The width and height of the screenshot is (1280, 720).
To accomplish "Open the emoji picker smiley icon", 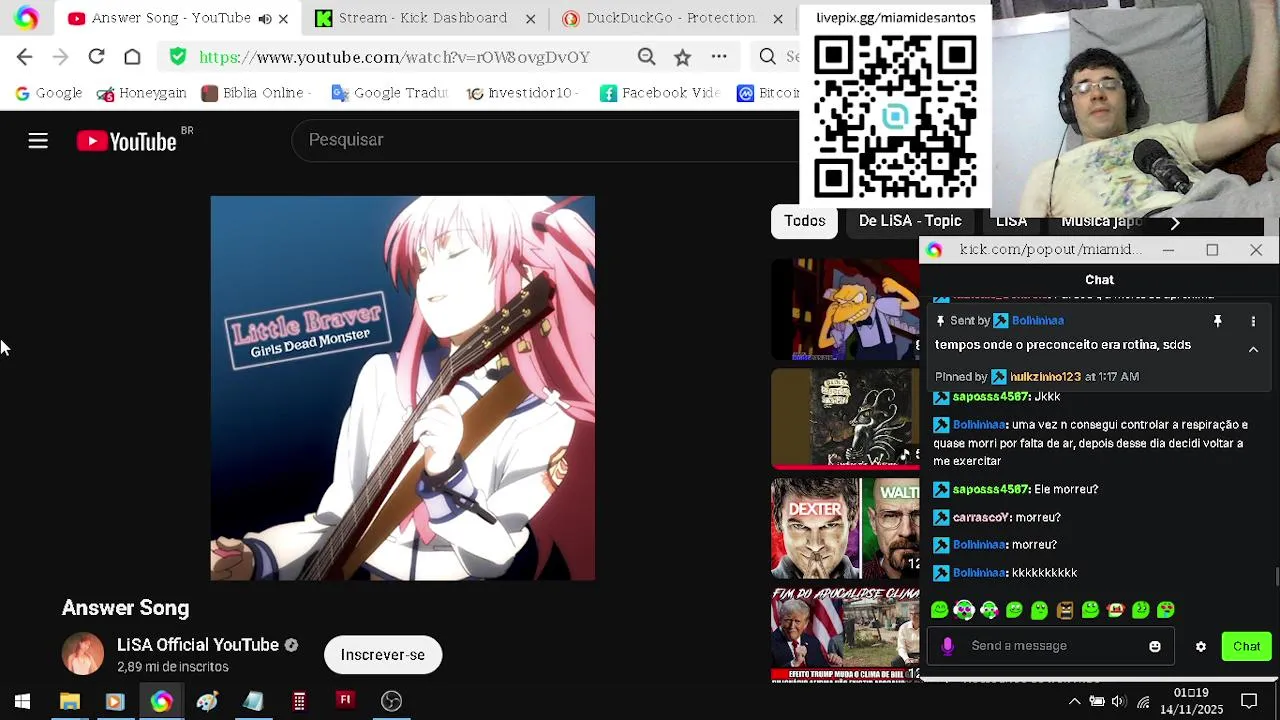I will (1154, 647).
